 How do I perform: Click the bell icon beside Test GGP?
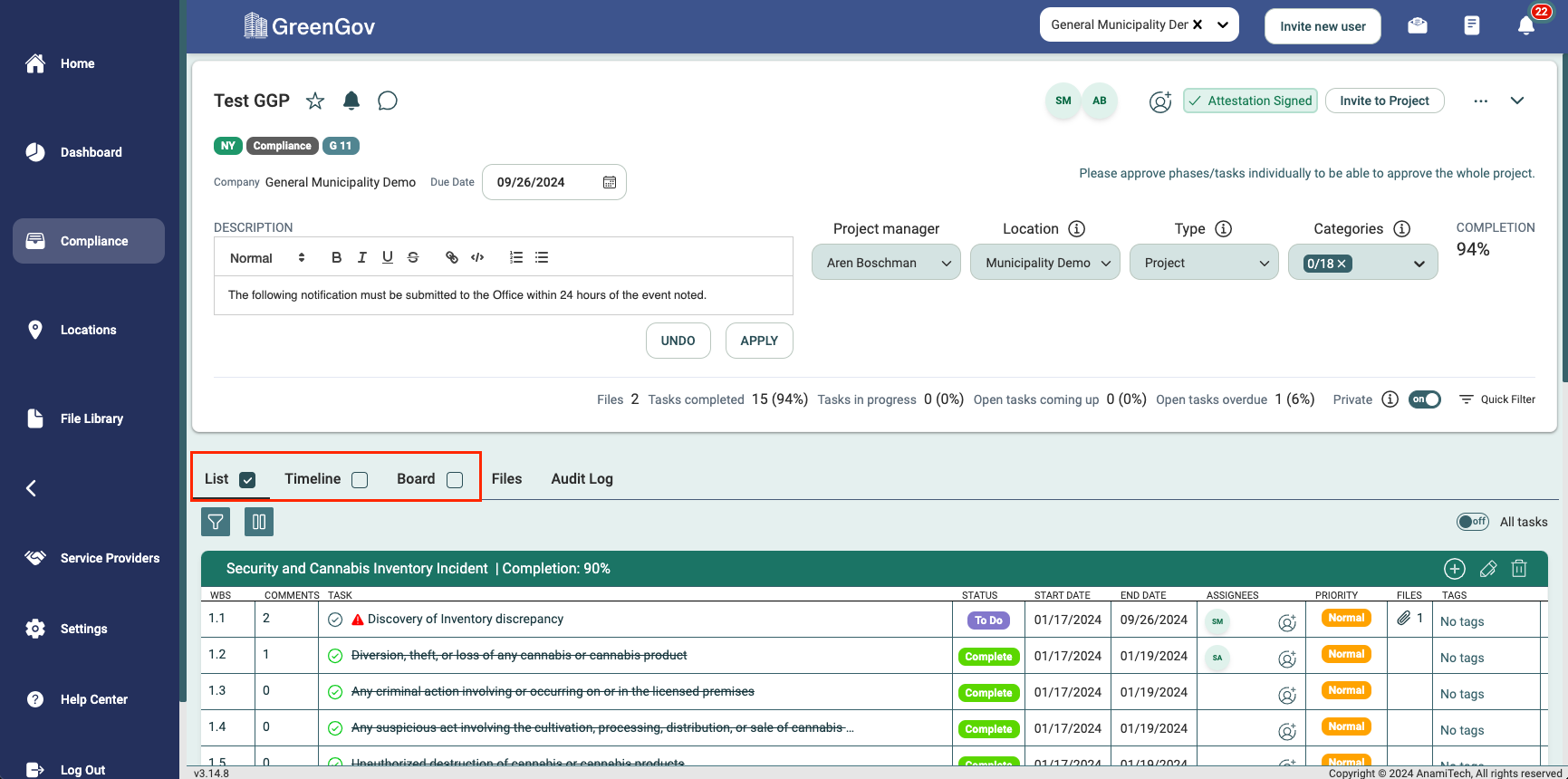tap(351, 101)
